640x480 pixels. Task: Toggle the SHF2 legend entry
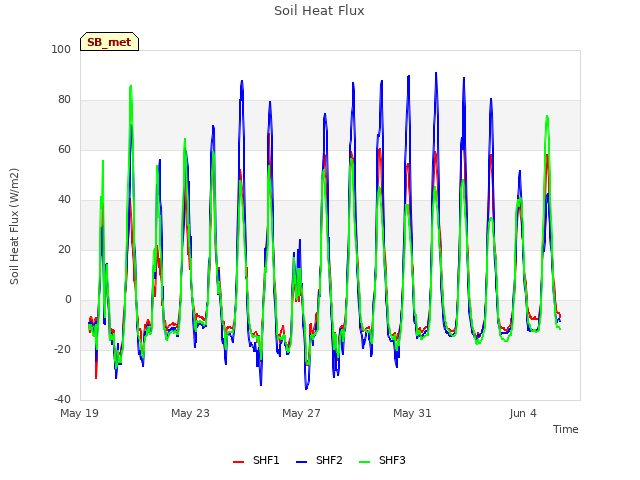(319, 461)
